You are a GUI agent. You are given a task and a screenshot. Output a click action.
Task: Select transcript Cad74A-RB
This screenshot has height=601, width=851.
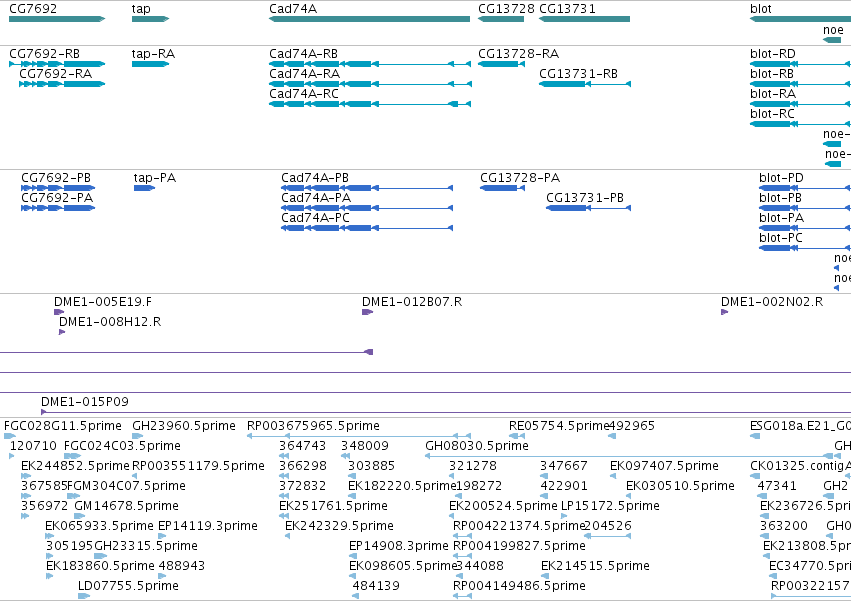pyautogui.click(x=370, y=64)
